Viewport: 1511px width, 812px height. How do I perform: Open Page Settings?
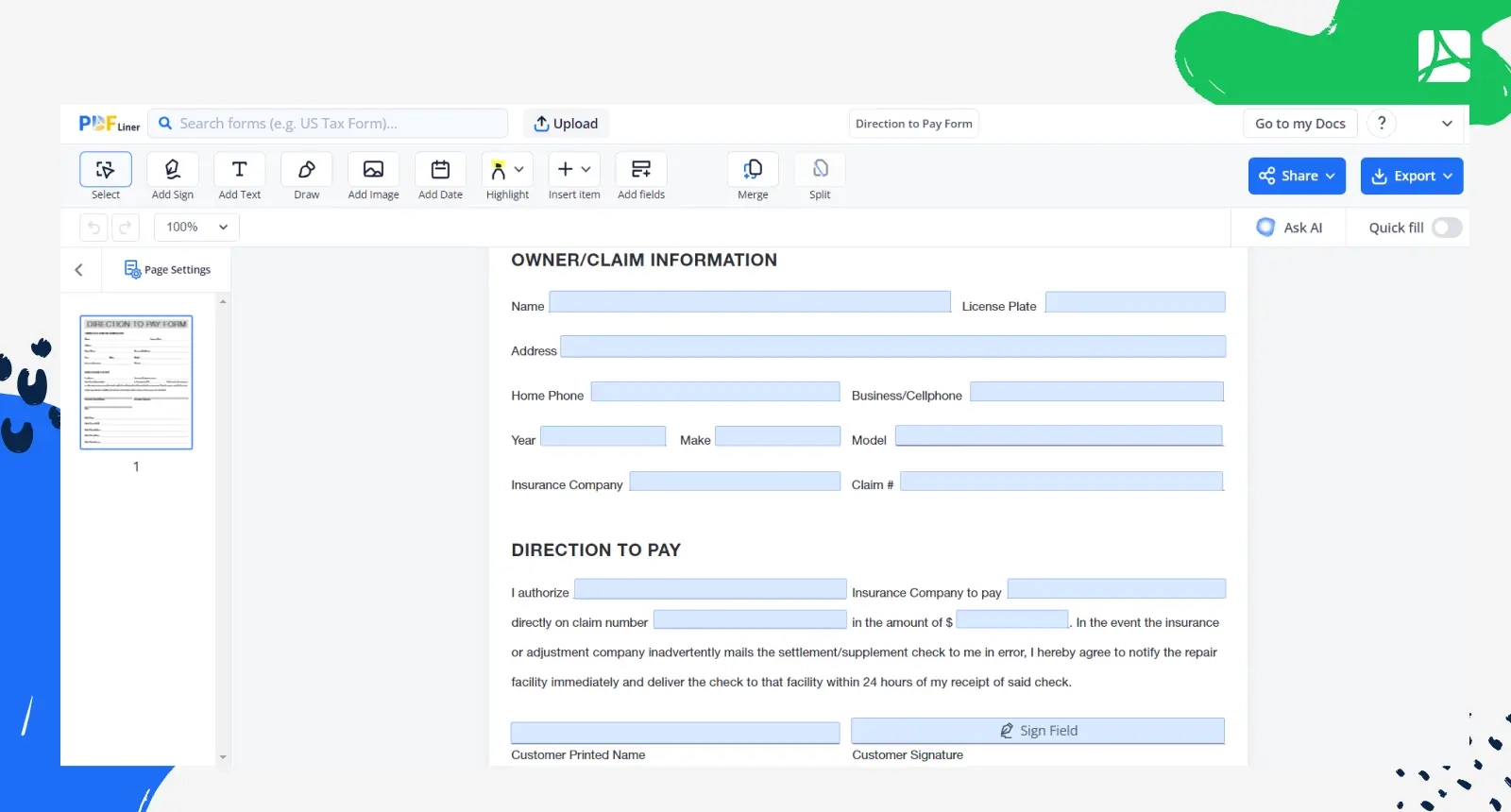(167, 270)
